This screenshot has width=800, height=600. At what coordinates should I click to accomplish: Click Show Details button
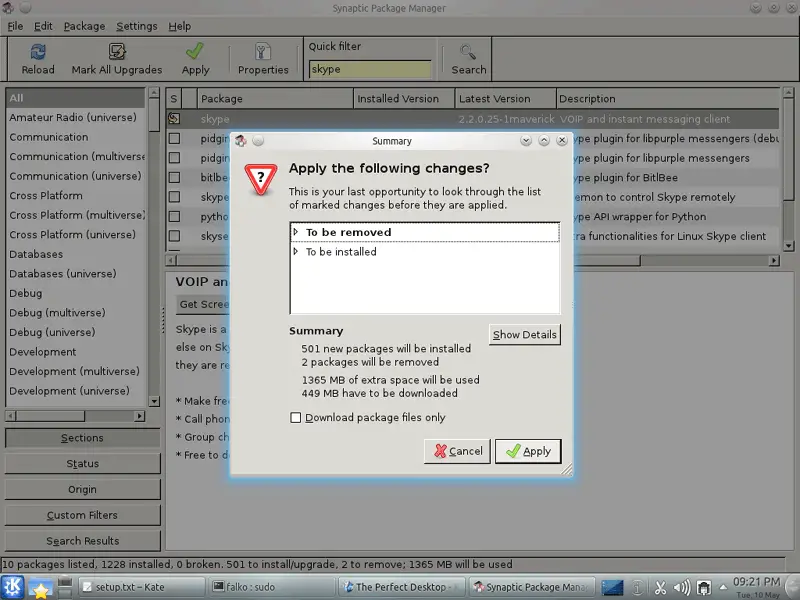tap(524, 335)
